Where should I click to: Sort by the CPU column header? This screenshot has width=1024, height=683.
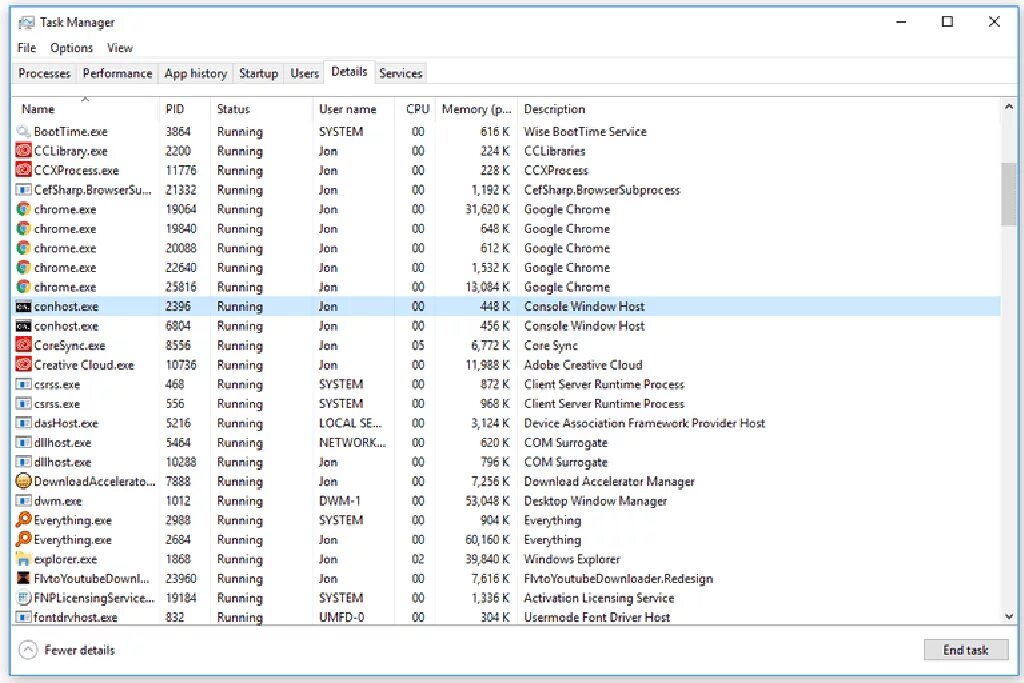point(417,109)
